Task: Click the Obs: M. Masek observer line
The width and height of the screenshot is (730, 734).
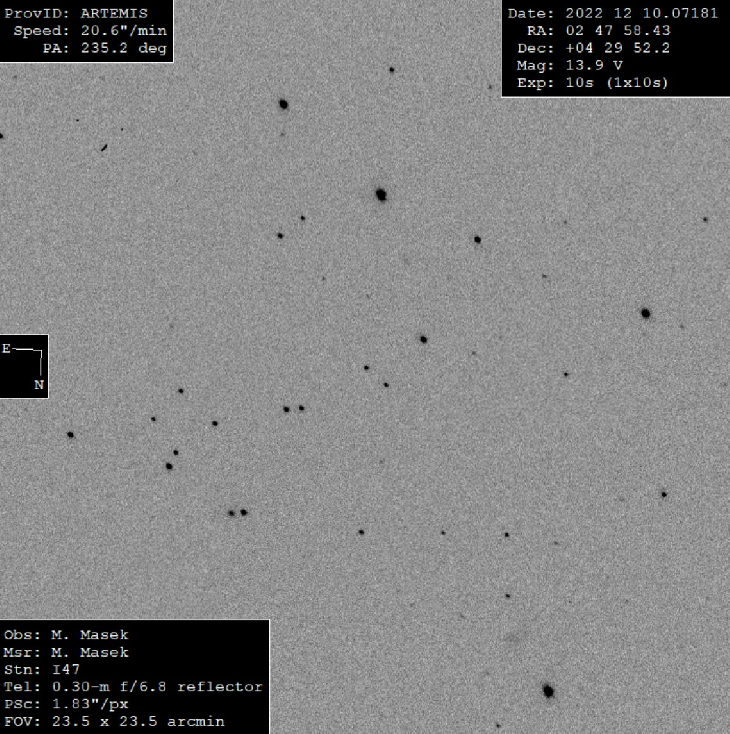Action: pyautogui.click(x=66, y=635)
